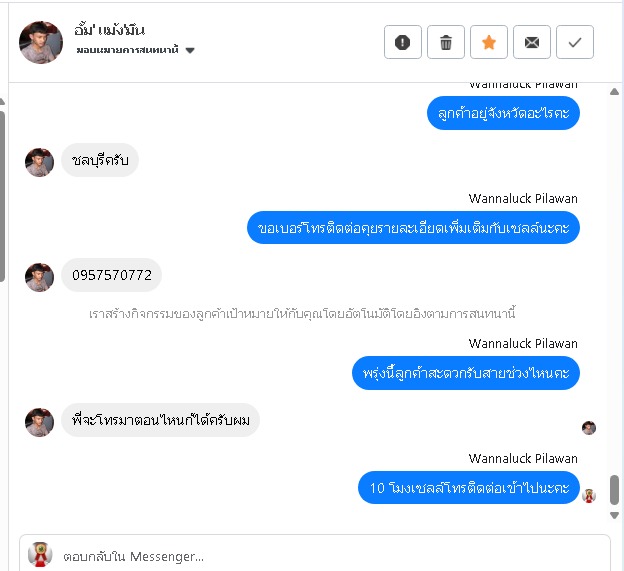Click the page seen indicator near last message
The height and width of the screenshot is (571, 624).
pos(589,496)
